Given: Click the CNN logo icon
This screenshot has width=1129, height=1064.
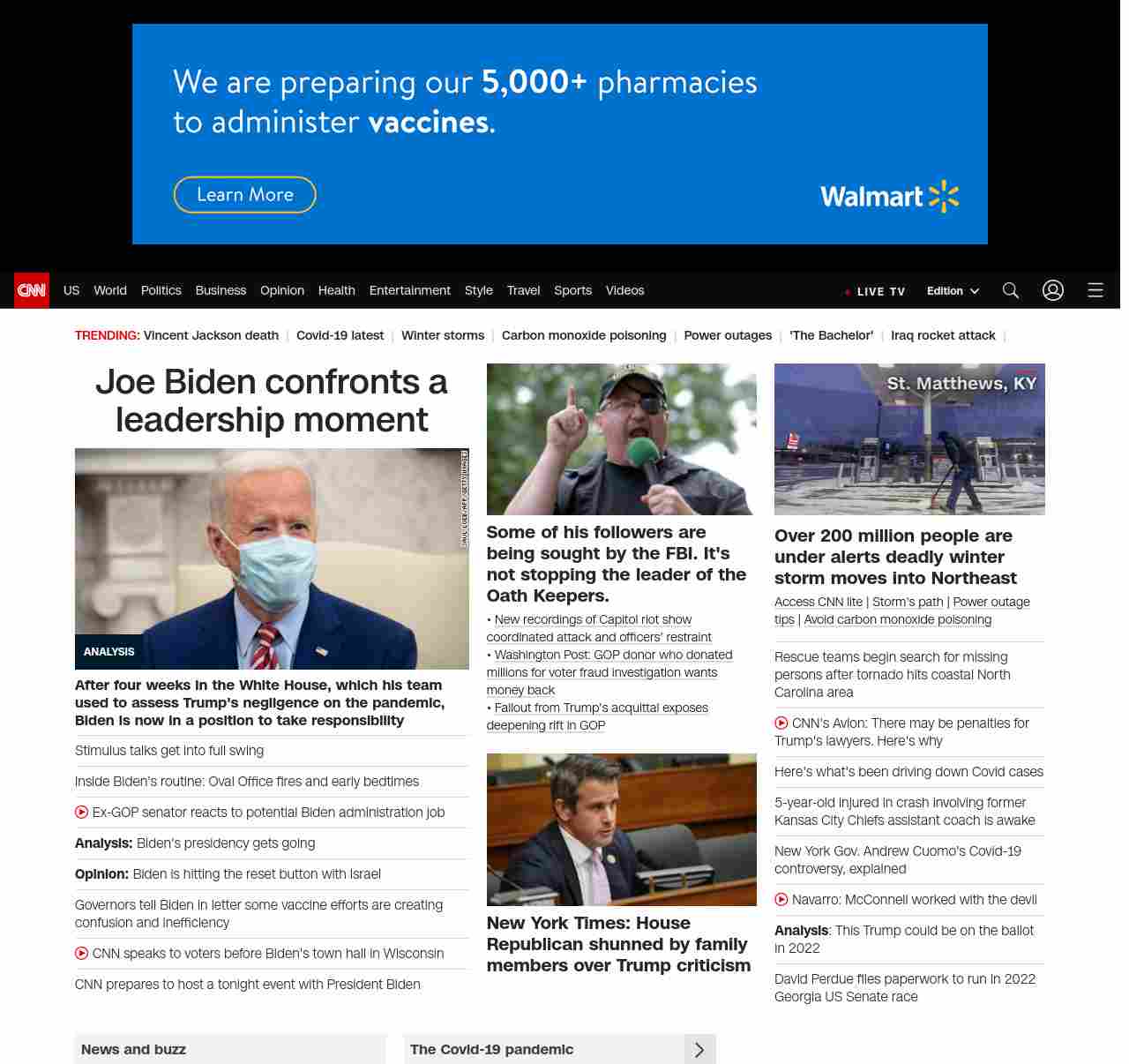Looking at the screenshot, I should click(x=32, y=290).
